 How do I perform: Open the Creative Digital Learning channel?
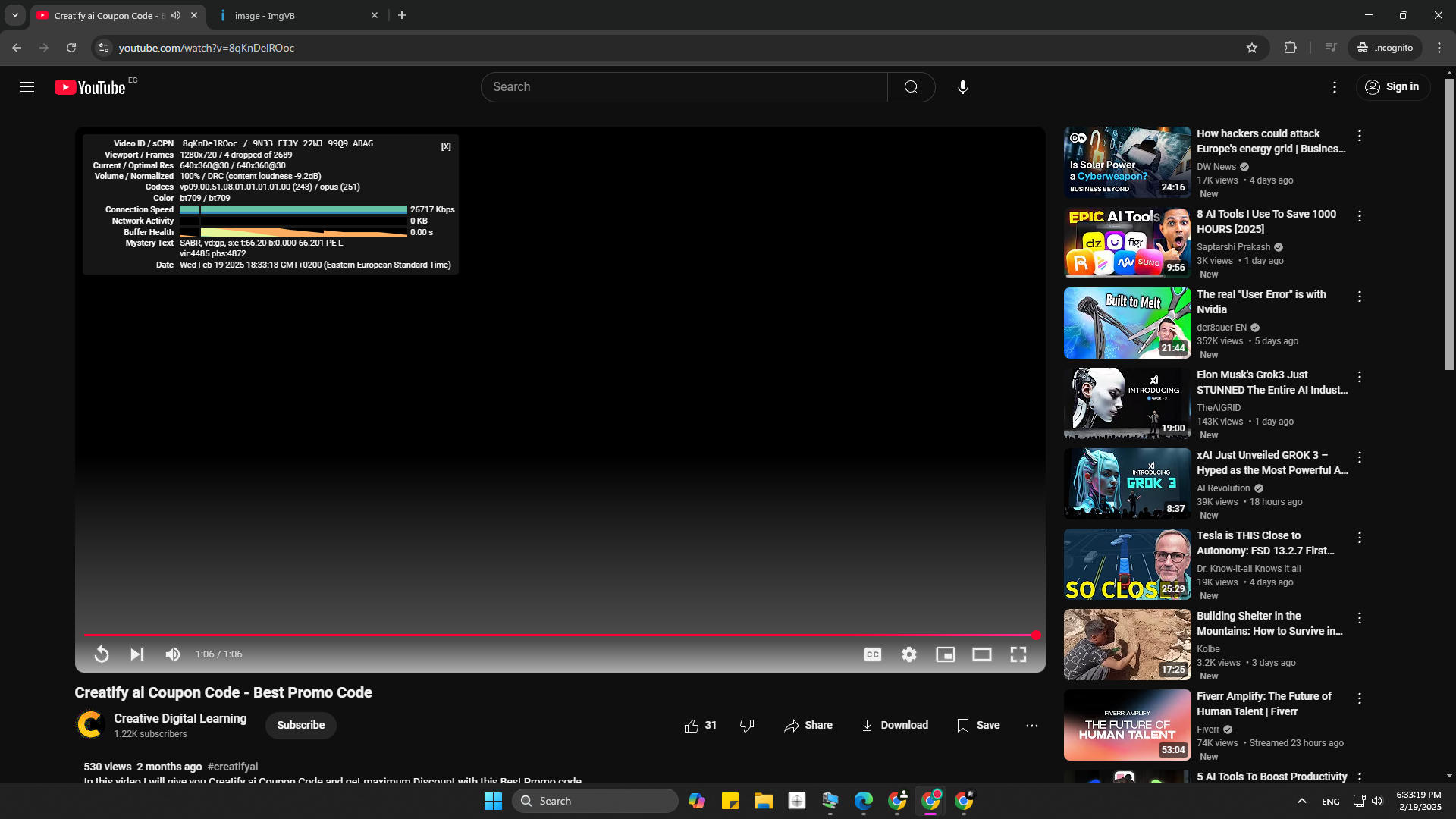(x=180, y=718)
